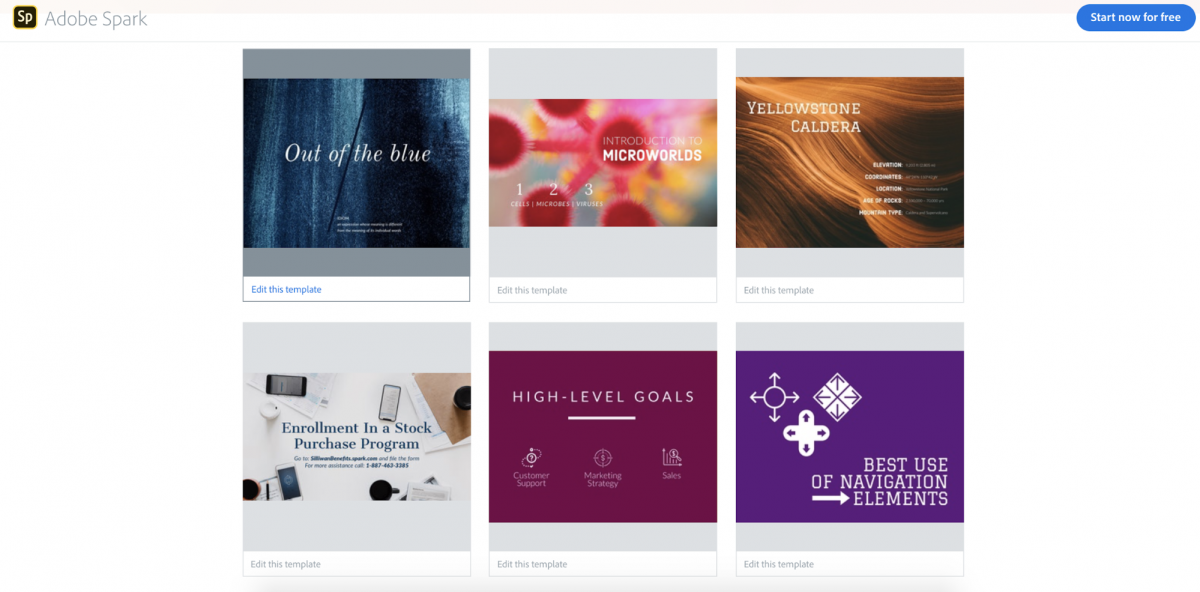Edit the High-Level Goals template
The image size is (1200, 592).
532,564
